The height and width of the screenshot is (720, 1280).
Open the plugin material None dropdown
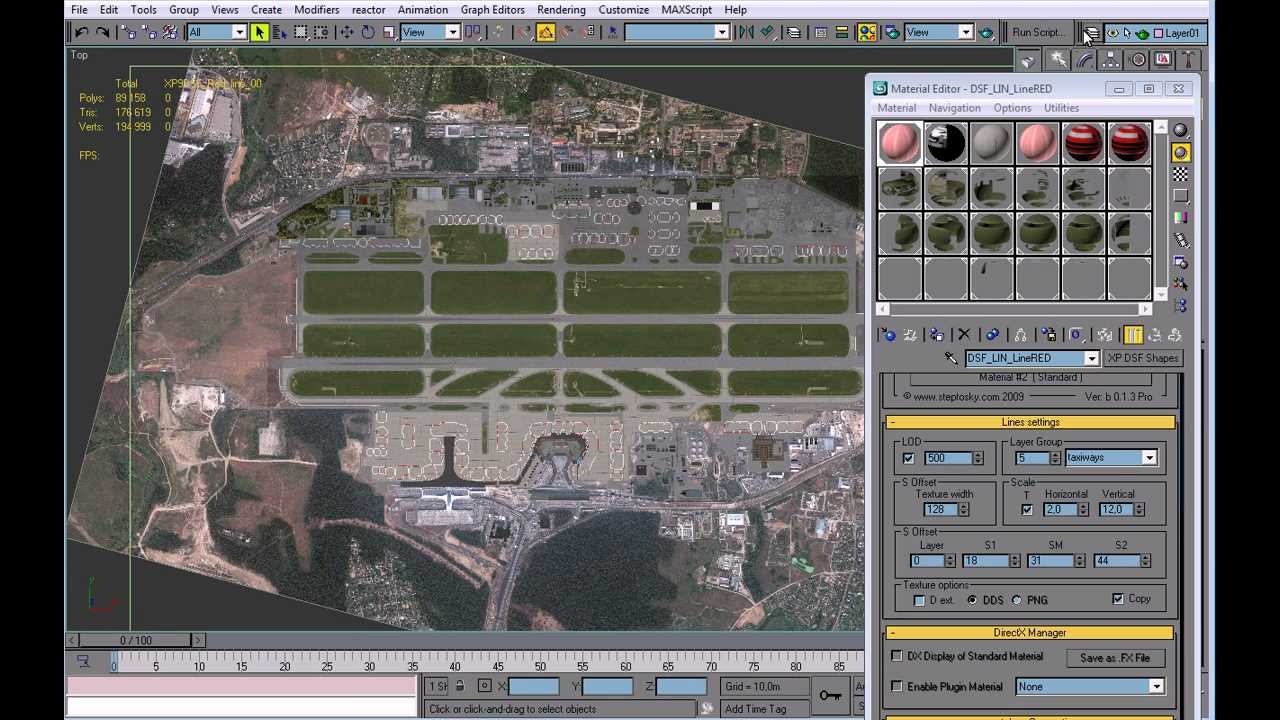1156,687
